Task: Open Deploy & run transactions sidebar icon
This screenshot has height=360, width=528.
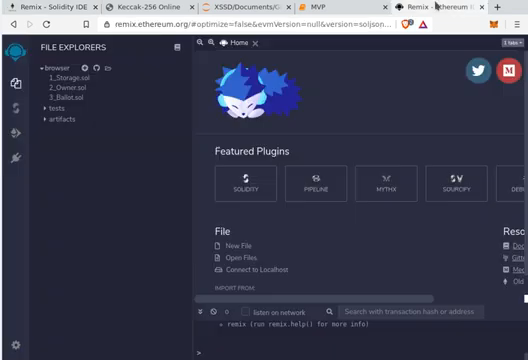Action: tap(16, 133)
